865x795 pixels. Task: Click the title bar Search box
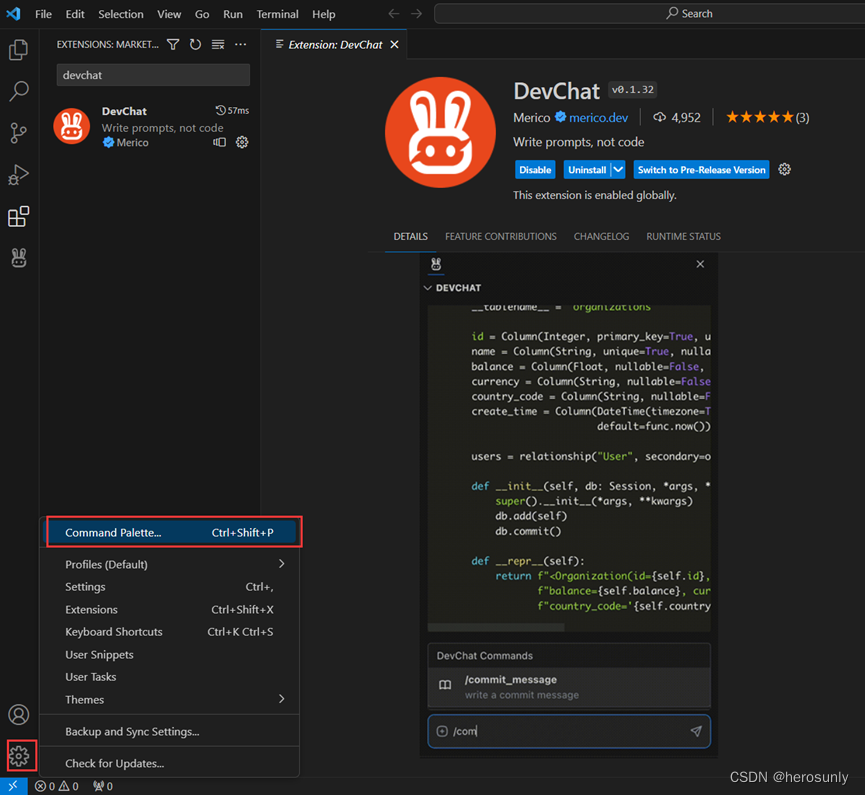(x=649, y=14)
